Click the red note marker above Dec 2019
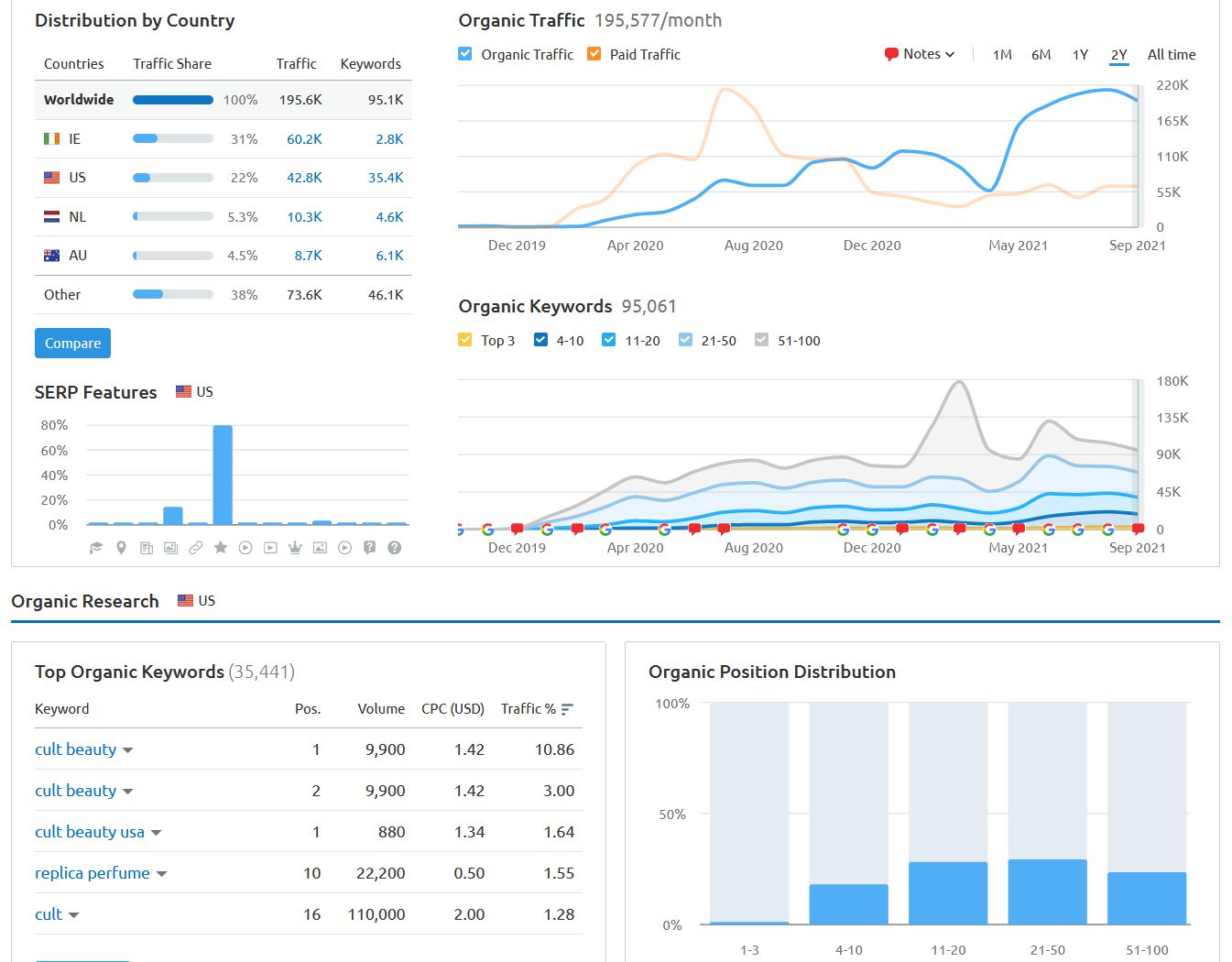The image size is (1232, 962). [x=517, y=529]
